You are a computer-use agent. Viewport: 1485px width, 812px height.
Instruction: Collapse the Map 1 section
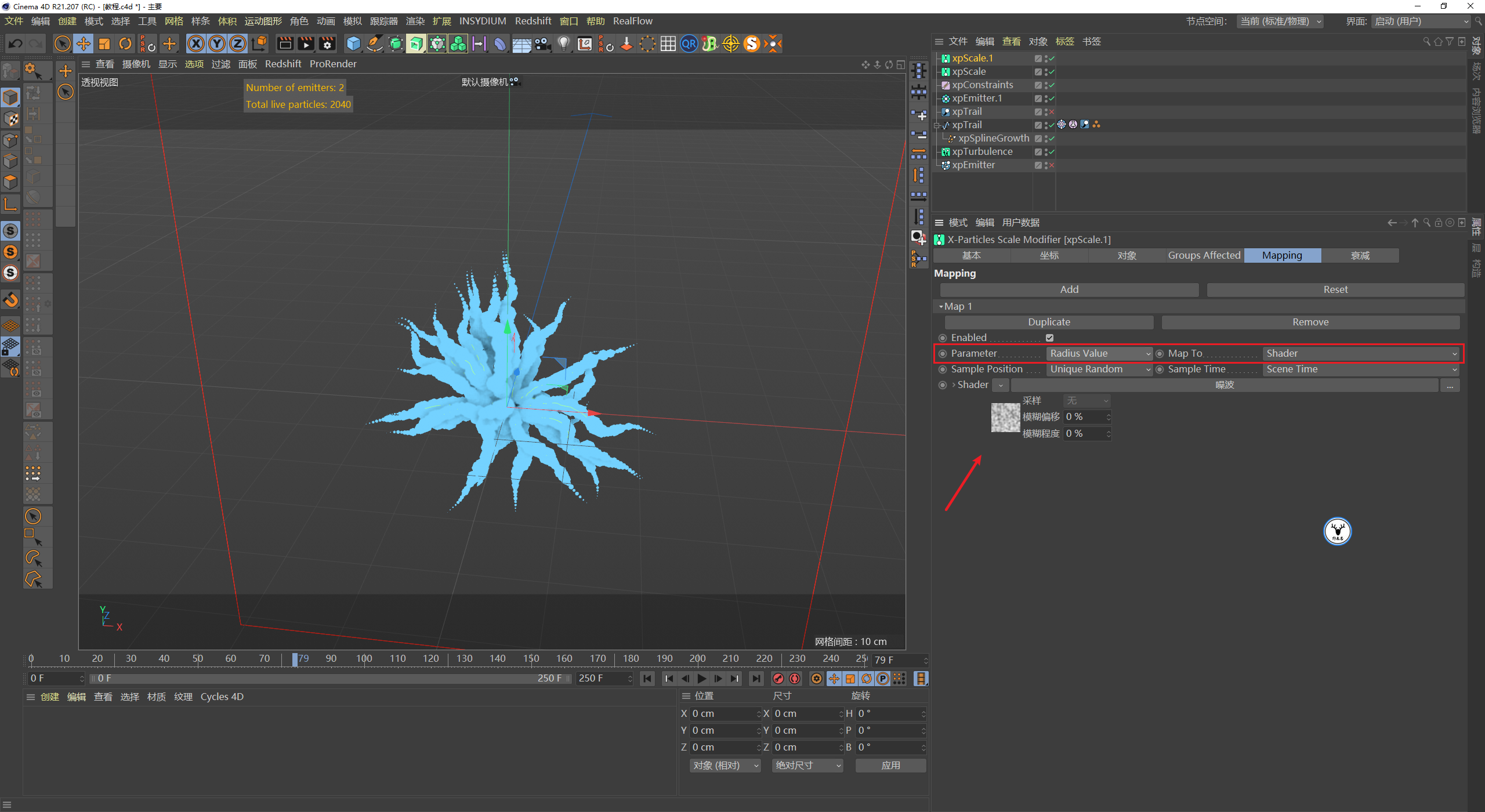pos(941,306)
